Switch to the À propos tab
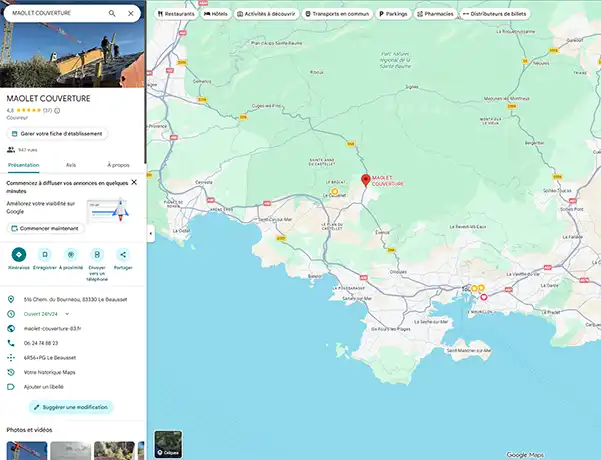Screen dimensions: 601x460 pos(118,165)
